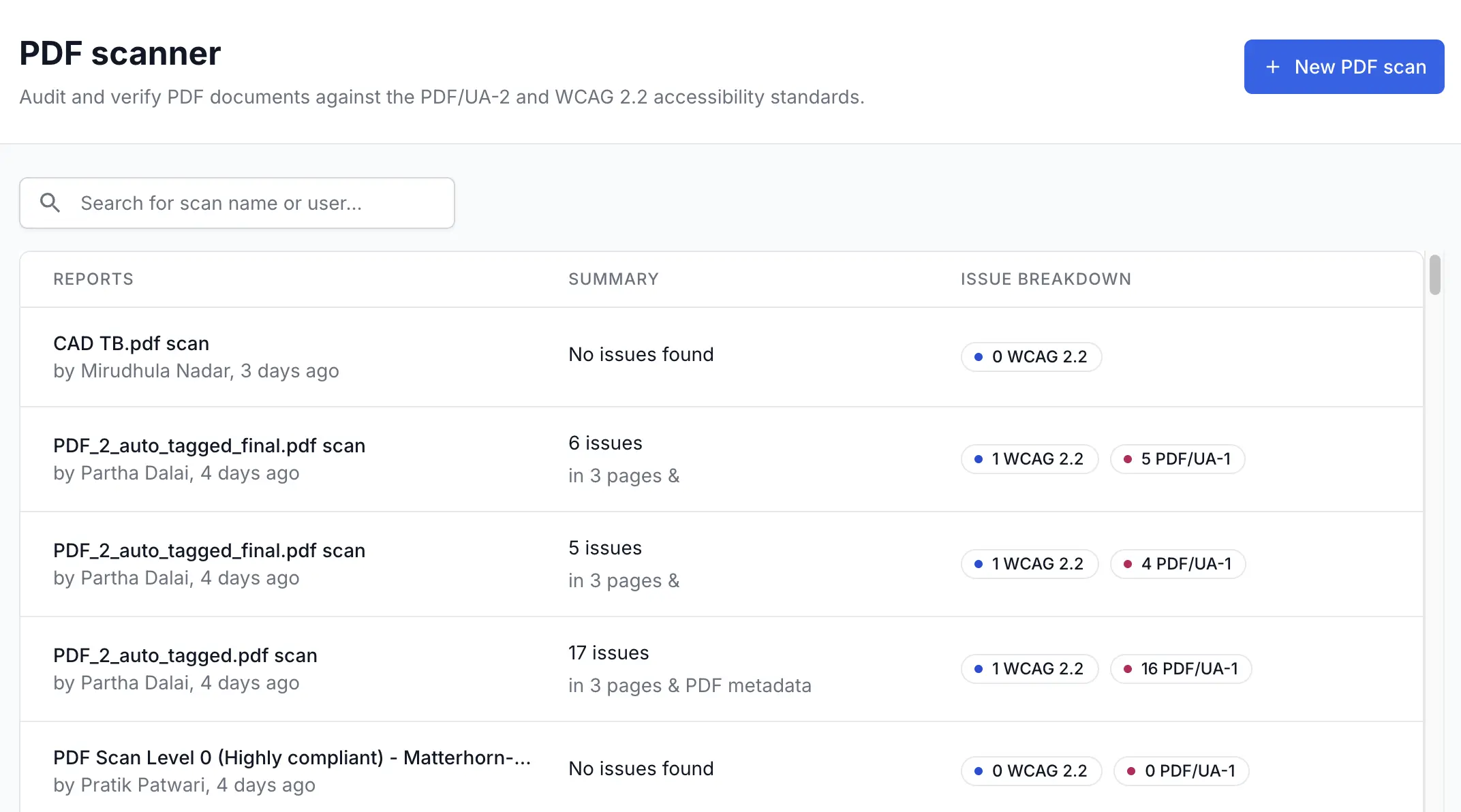The width and height of the screenshot is (1461, 812).
Task: Click the plus icon in New PDF scan
Action: (x=1272, y=67)
